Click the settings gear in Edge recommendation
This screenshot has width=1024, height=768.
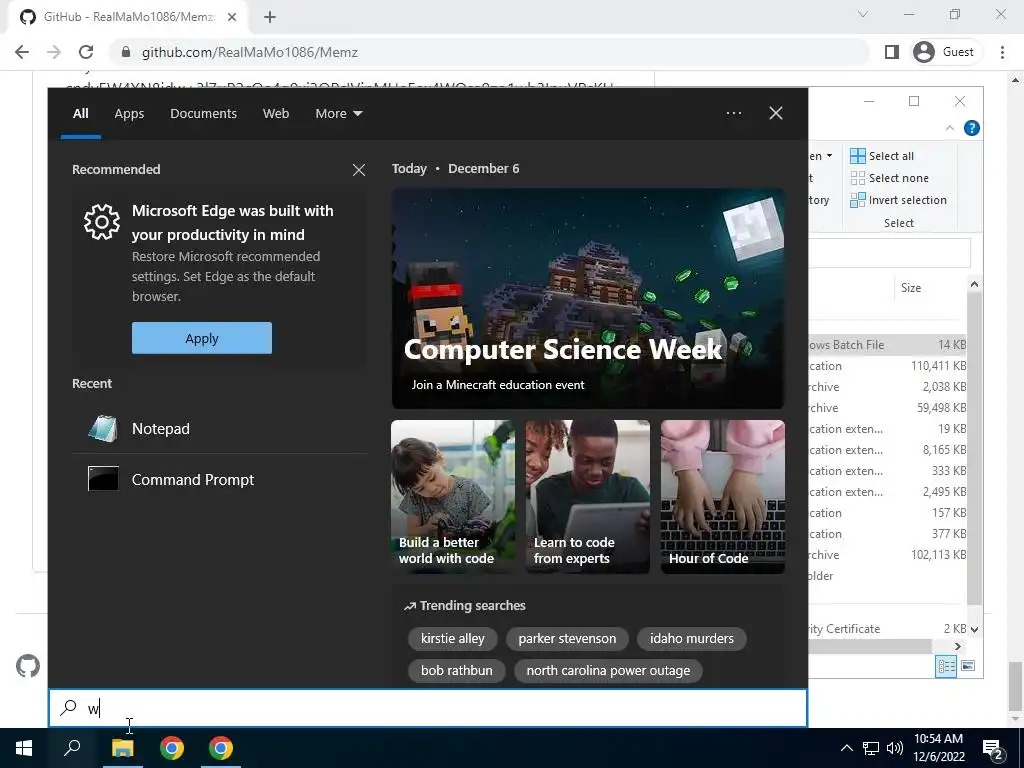click(x=102, y=222)
